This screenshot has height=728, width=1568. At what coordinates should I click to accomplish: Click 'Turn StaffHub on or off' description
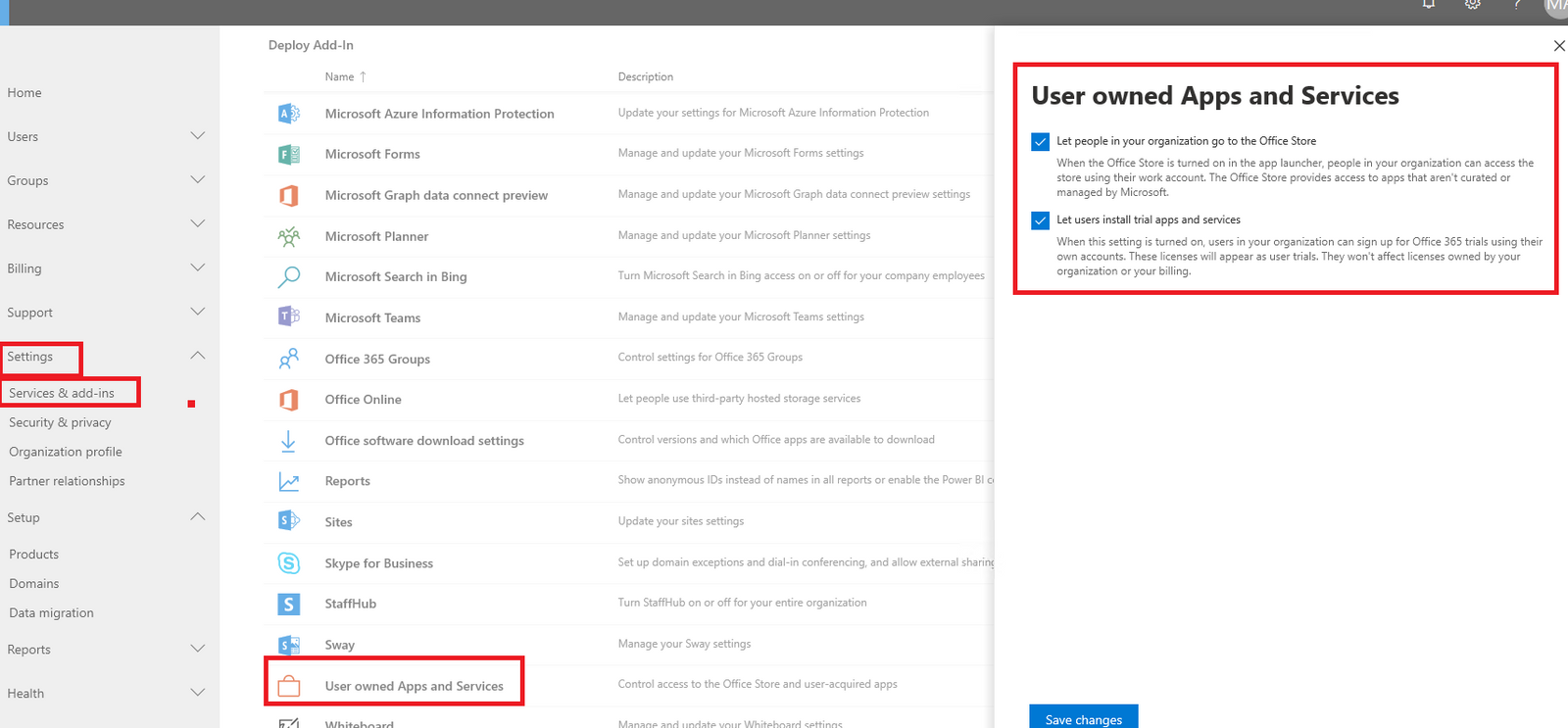[x=742, y=603]
